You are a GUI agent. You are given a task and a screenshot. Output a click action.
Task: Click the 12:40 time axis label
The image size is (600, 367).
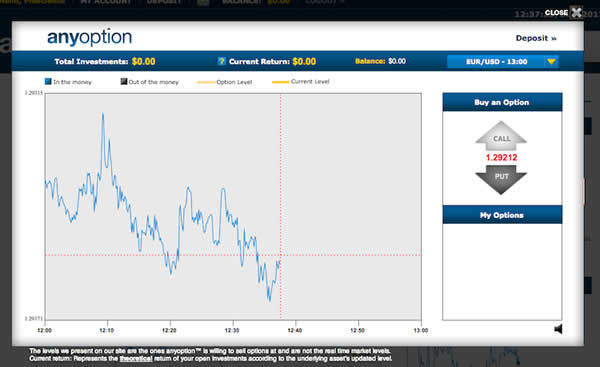click(x=295, y=330)
